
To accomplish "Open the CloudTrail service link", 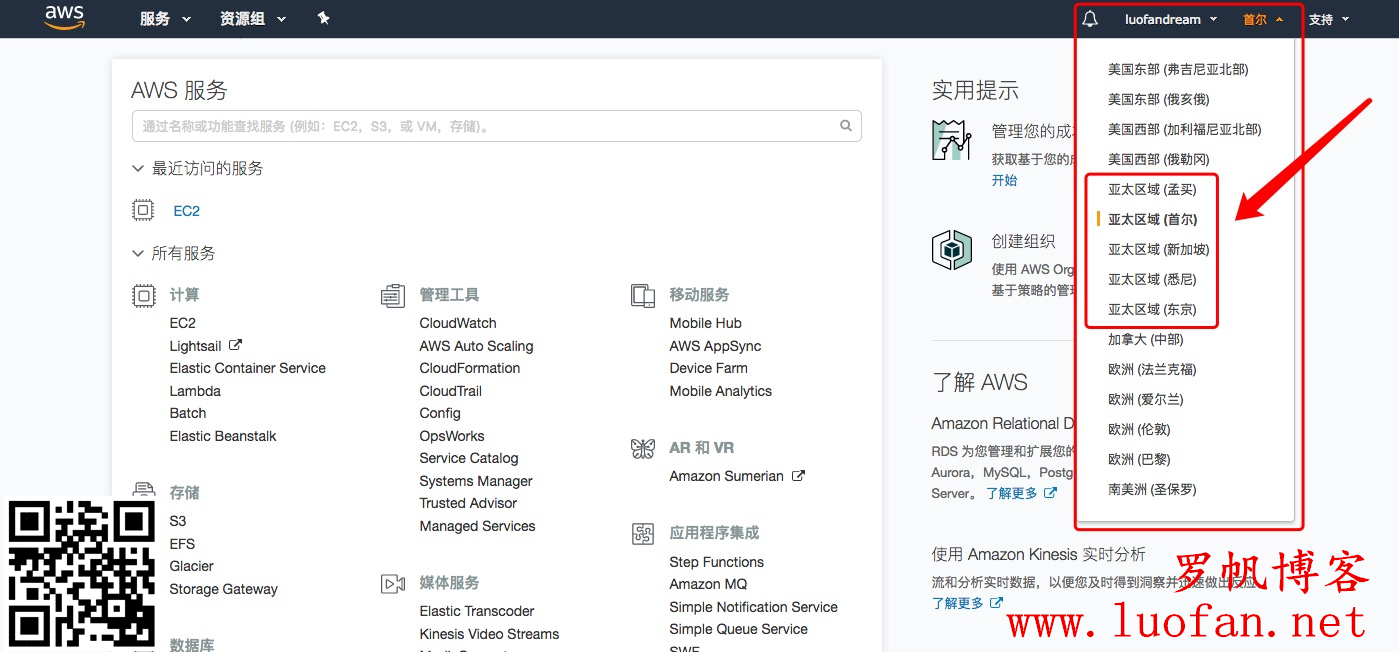I will (451, 391).
